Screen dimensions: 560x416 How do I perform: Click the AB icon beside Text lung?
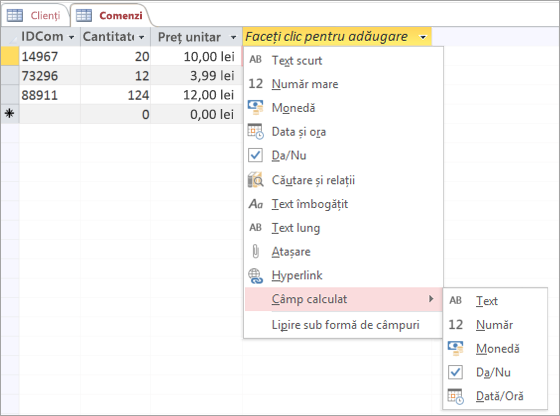255,227
